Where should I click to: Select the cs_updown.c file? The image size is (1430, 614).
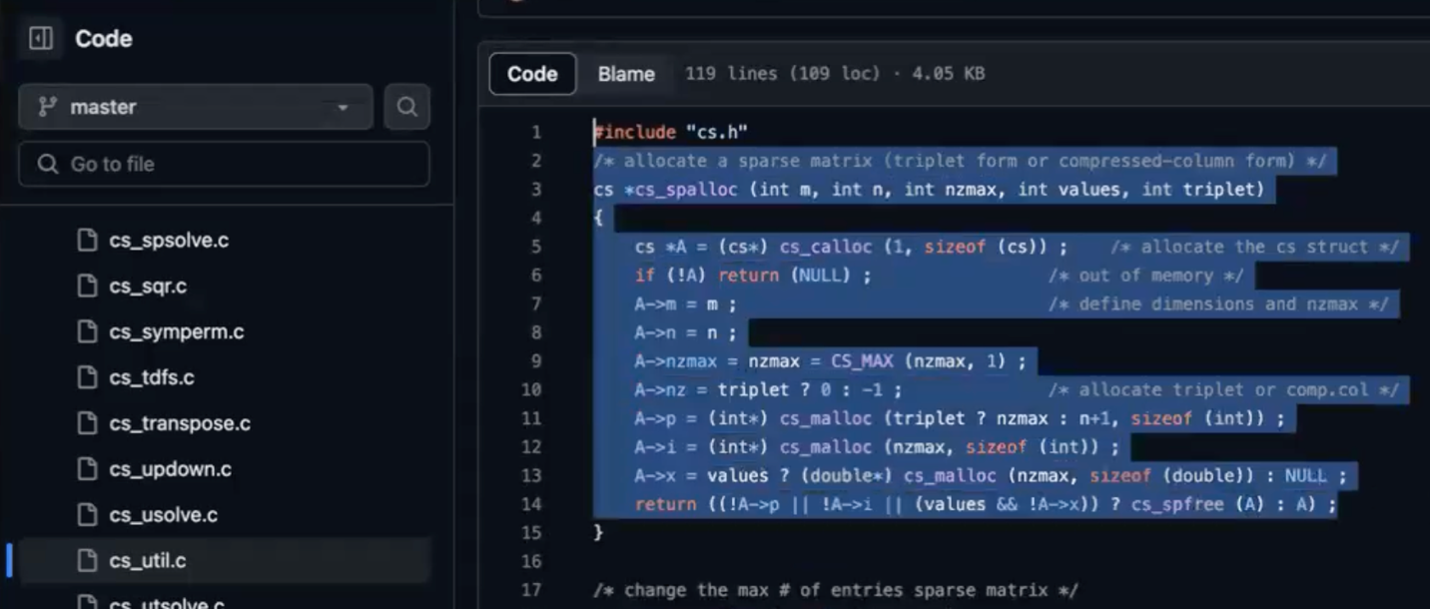click(170, 470)
